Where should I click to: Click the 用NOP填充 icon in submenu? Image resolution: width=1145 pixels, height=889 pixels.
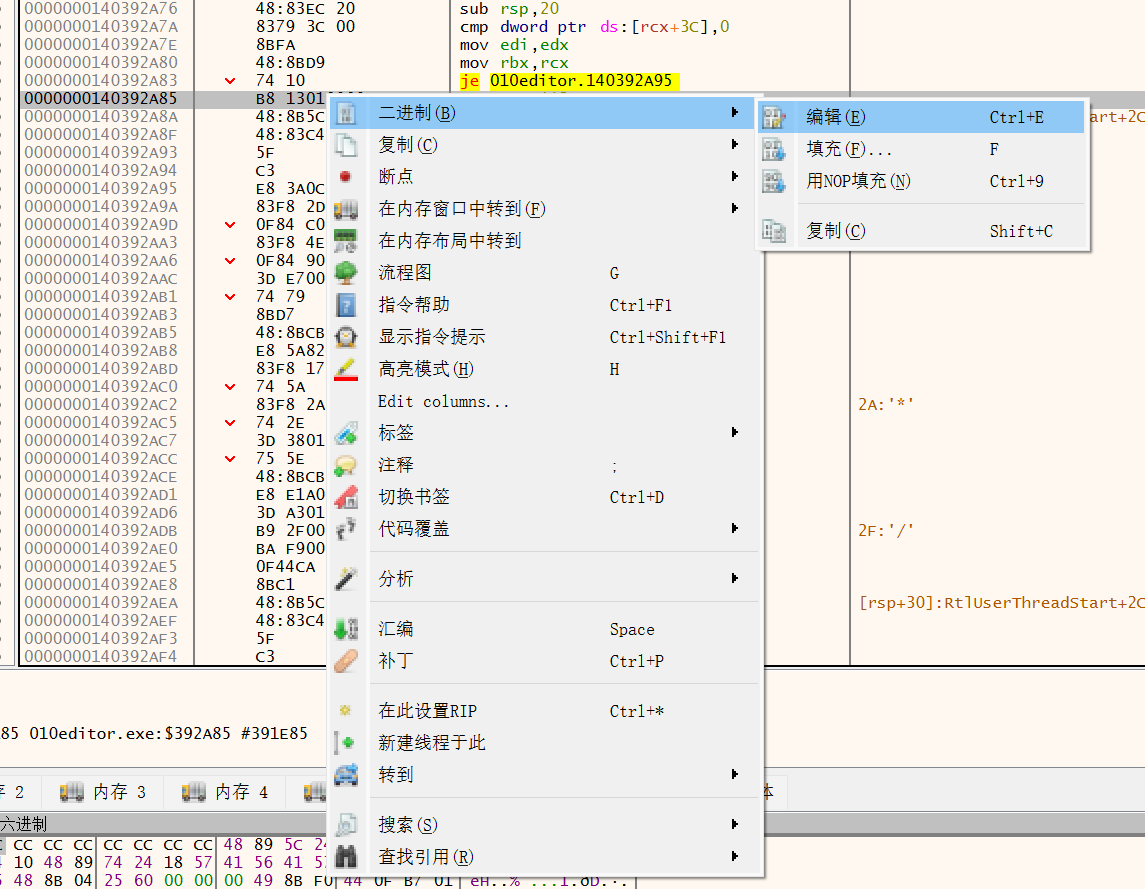[x=774, y=181]
